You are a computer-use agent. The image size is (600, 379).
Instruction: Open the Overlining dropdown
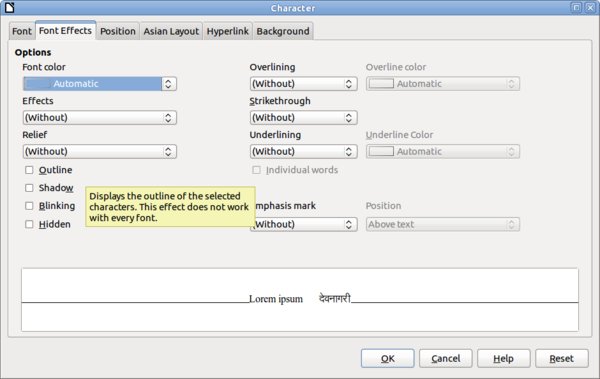(x=304, y=84)
